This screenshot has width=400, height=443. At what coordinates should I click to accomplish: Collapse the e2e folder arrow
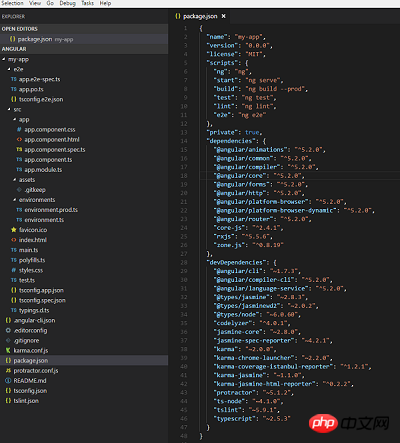click(9, 69)
